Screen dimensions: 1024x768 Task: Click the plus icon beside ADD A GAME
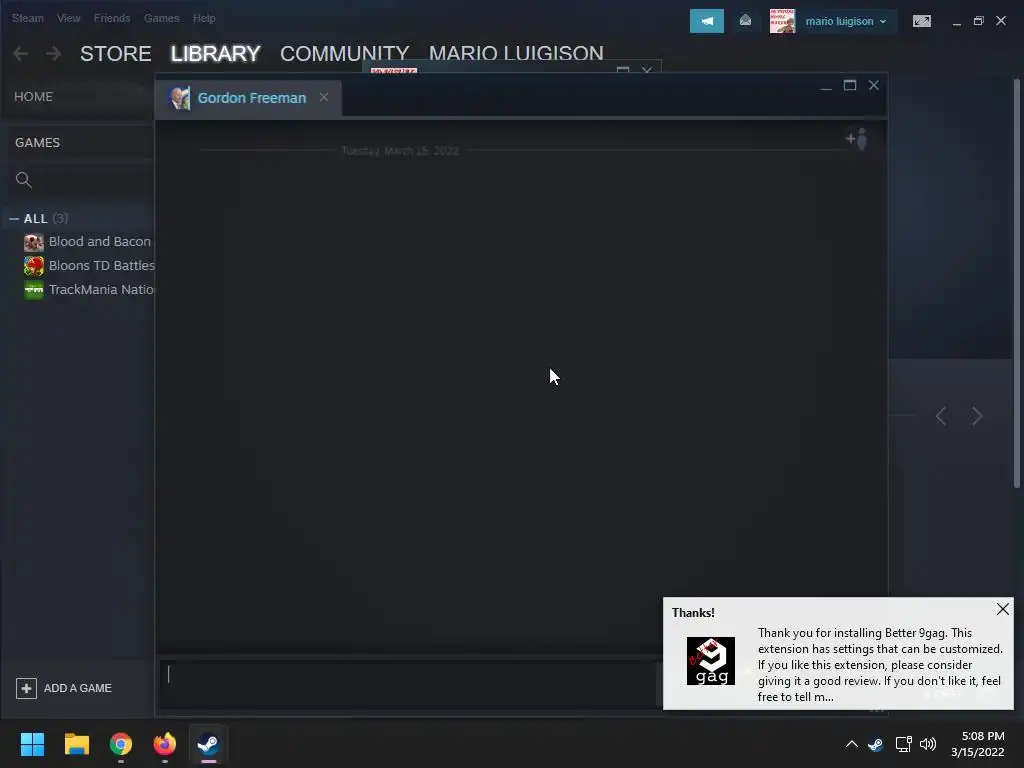tap(26, 688)
